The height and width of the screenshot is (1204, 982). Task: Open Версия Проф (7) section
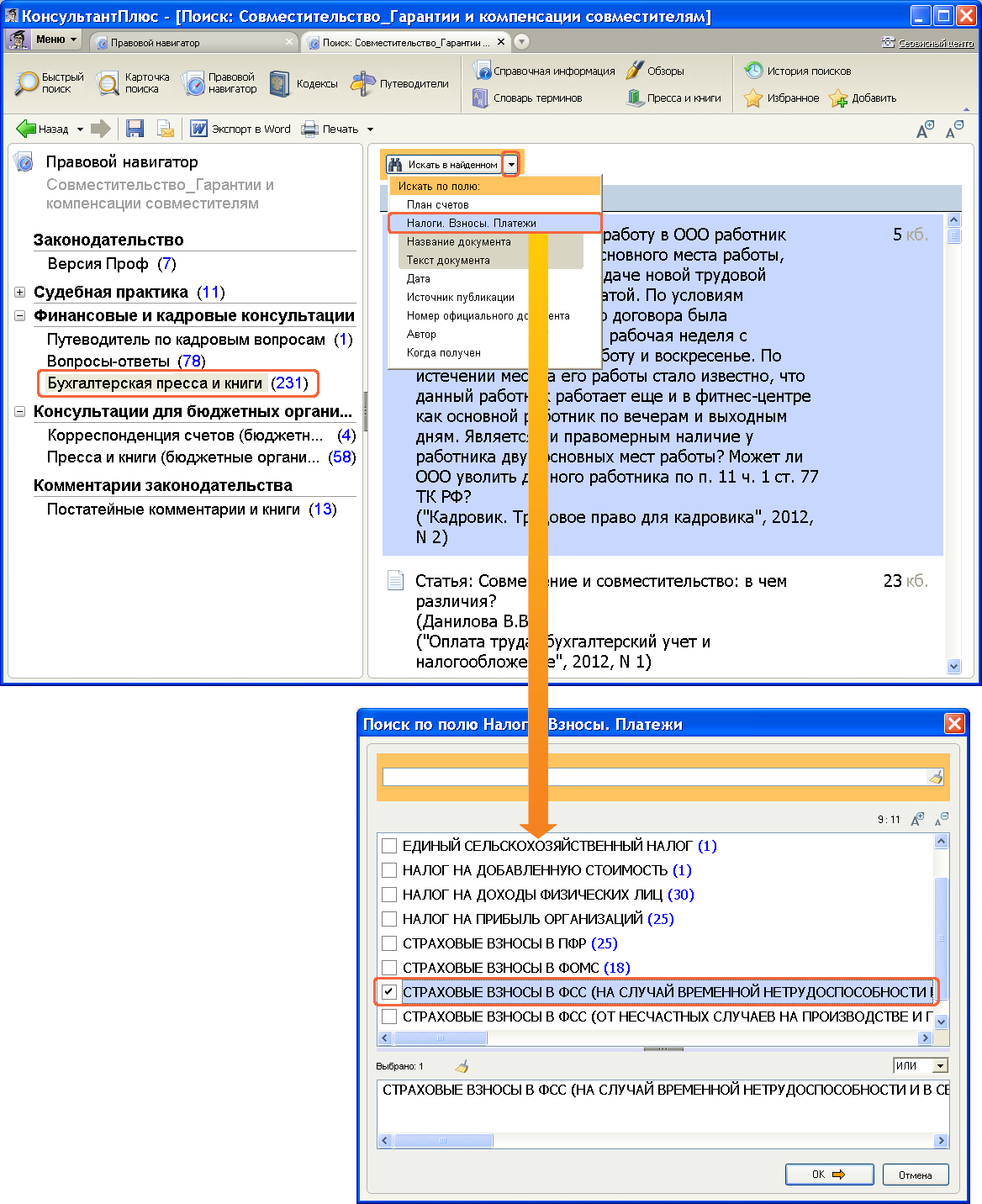point(112,264)
